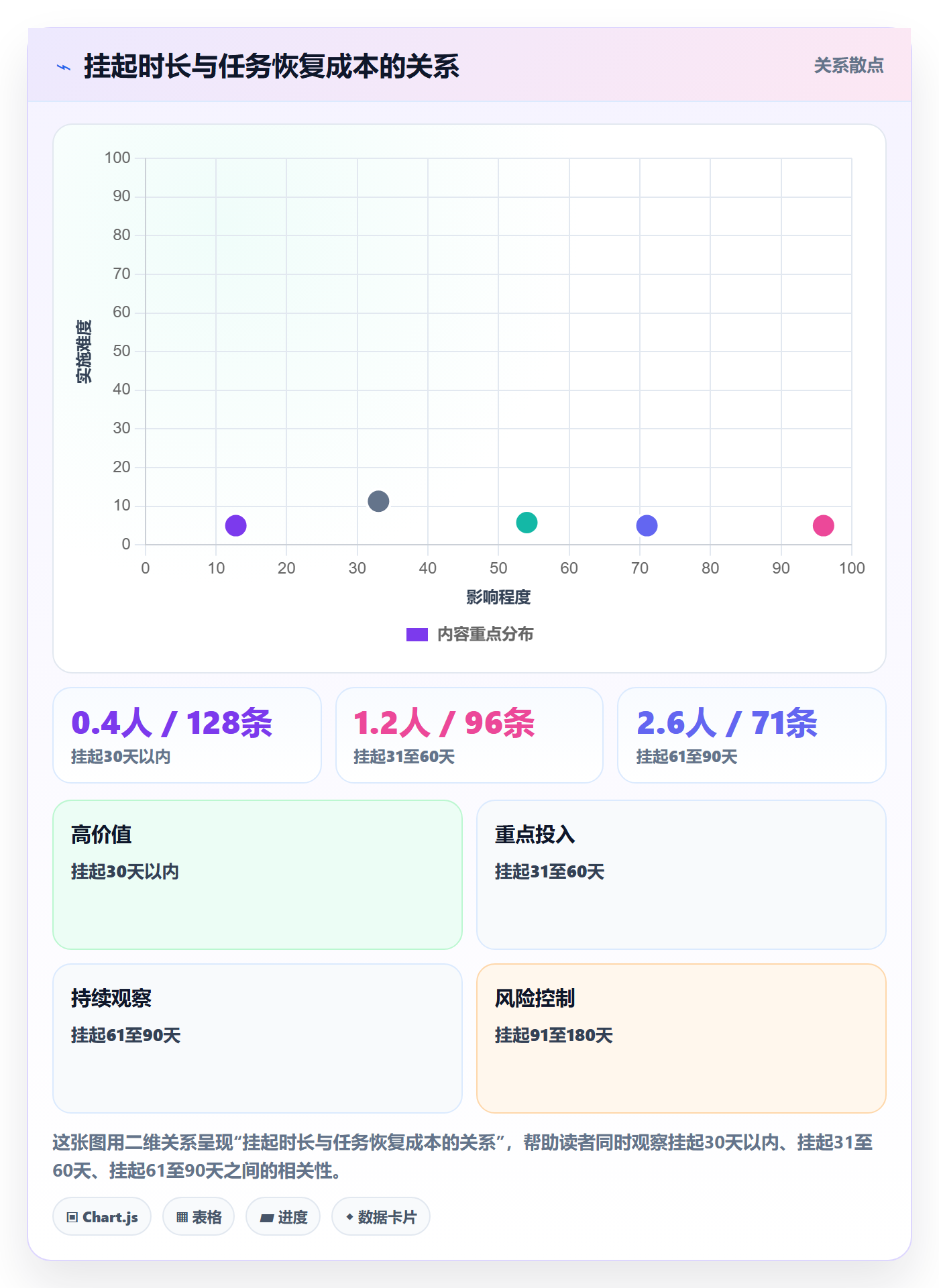Click the 2.6人 / 71条 stat value
The height and width of the screenshot is (1288, 939).
click(x=727, y=723)
